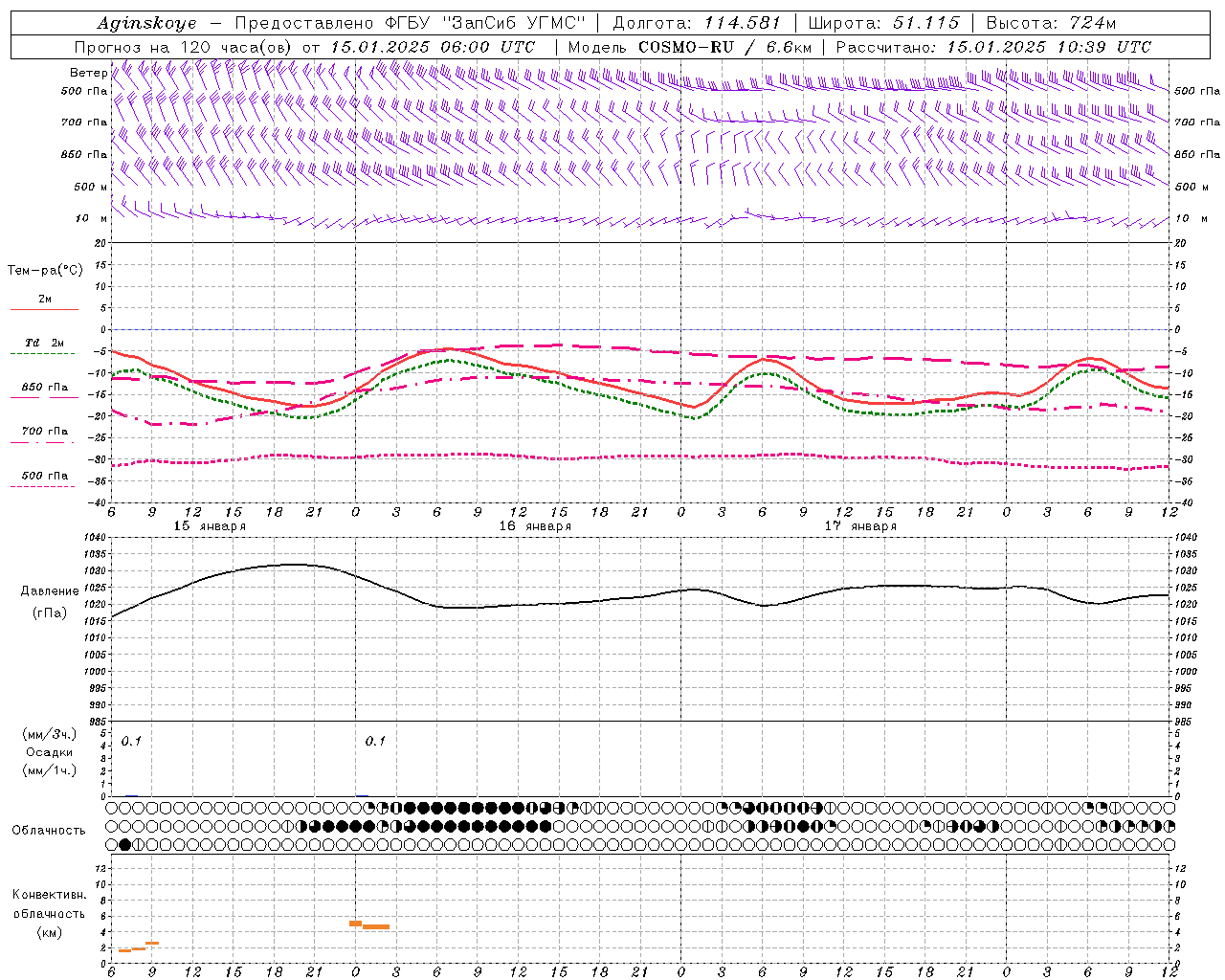
Task: Select the (мм/1ч.) precipitation unit label
Action: 50,770
